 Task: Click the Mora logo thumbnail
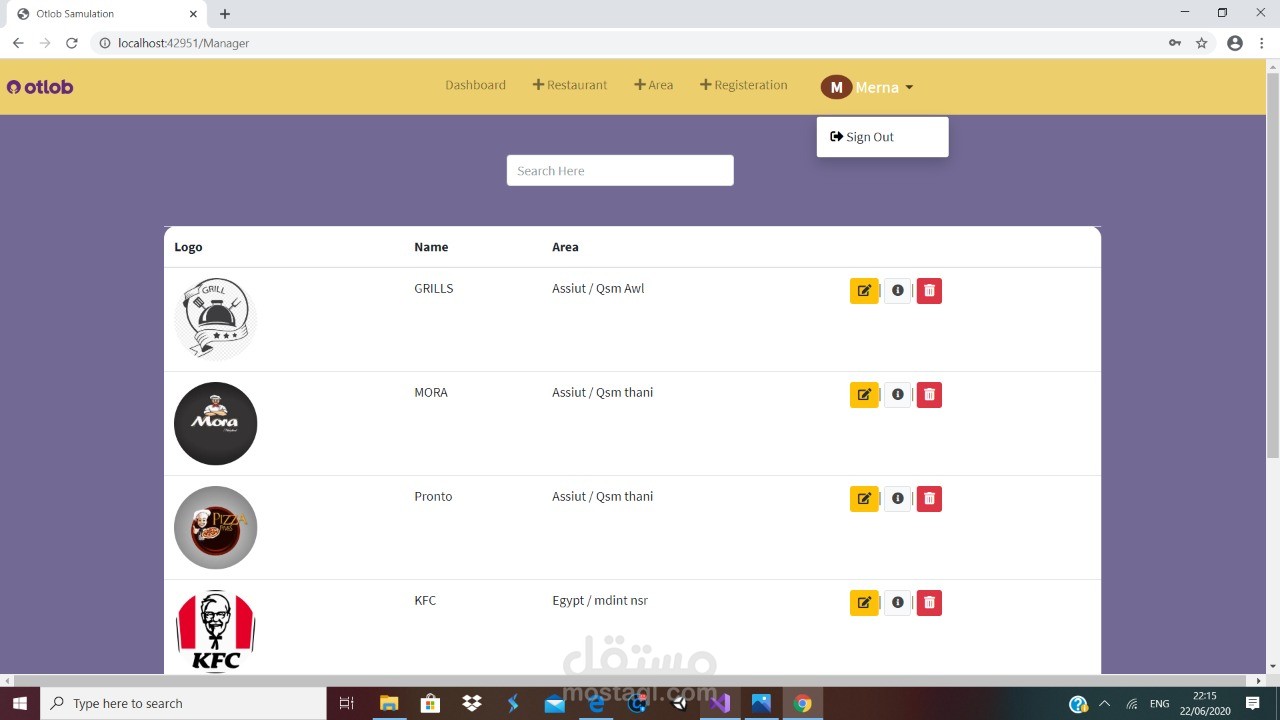[215, 423]
